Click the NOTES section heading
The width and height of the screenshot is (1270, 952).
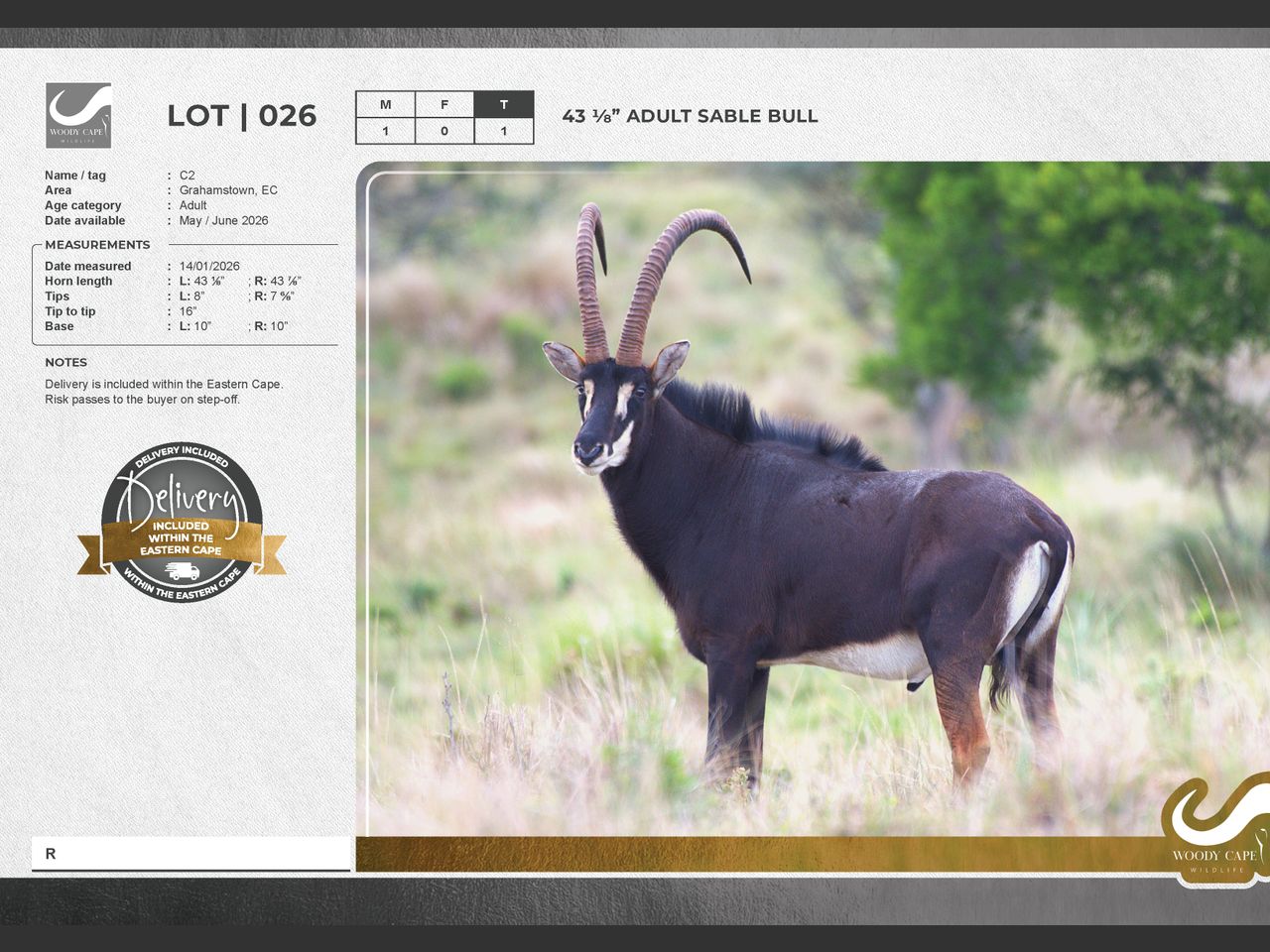65,363
